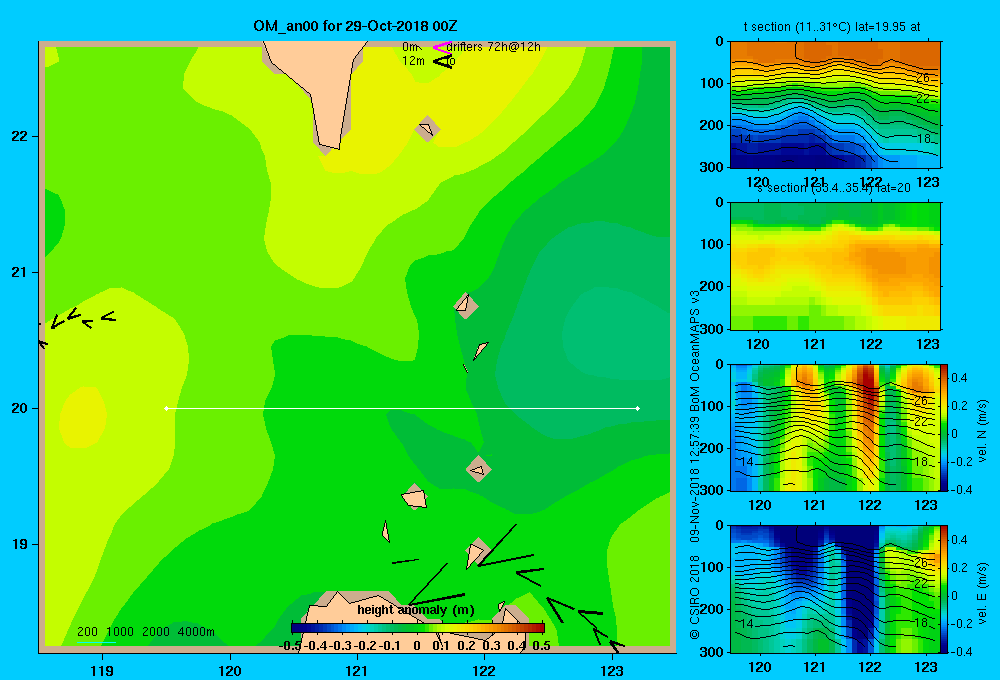Click the black 12m arrow legend symbol
1000x680 pixels.
443,61
